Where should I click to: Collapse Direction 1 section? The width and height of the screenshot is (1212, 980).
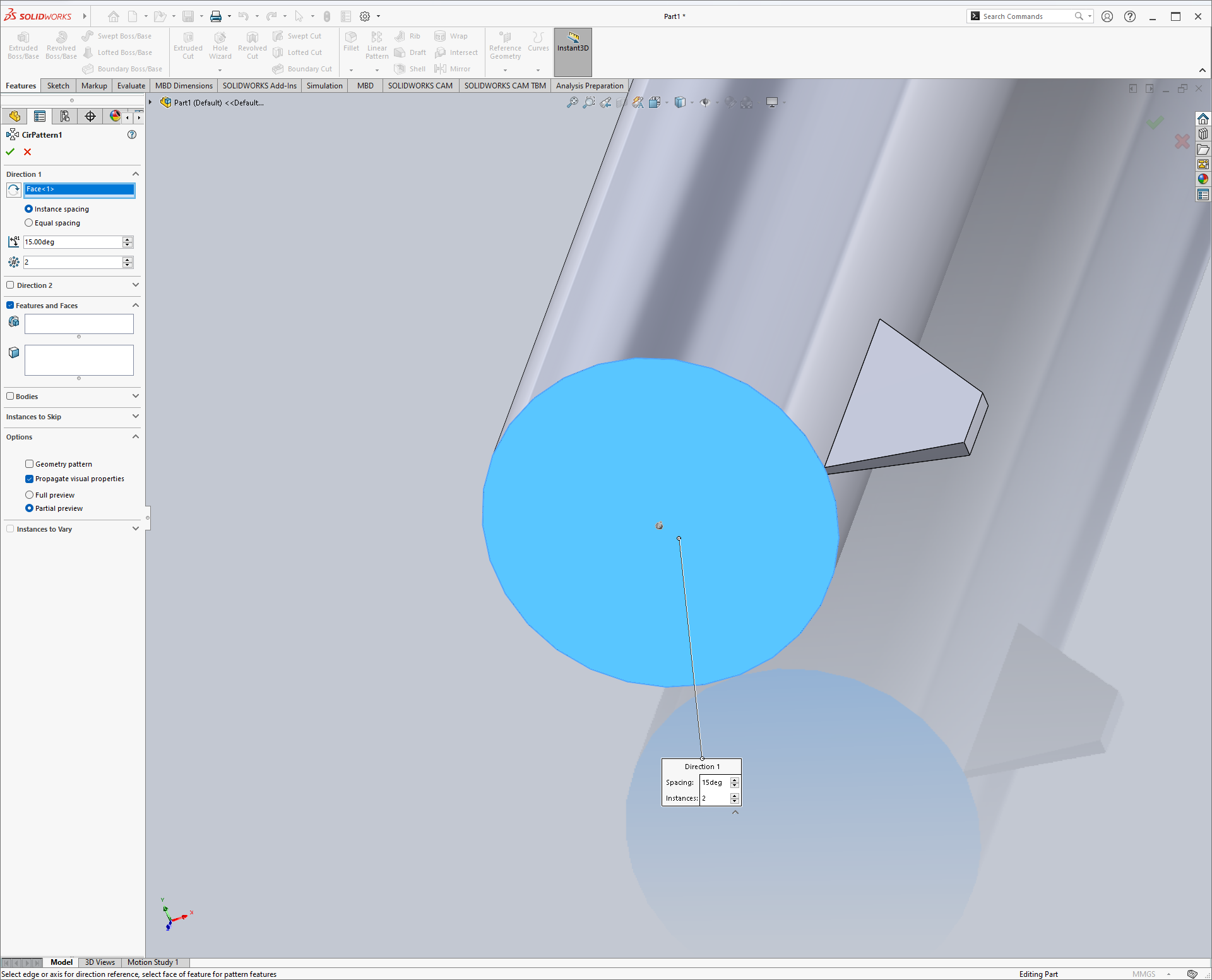[x=135, y=174]
